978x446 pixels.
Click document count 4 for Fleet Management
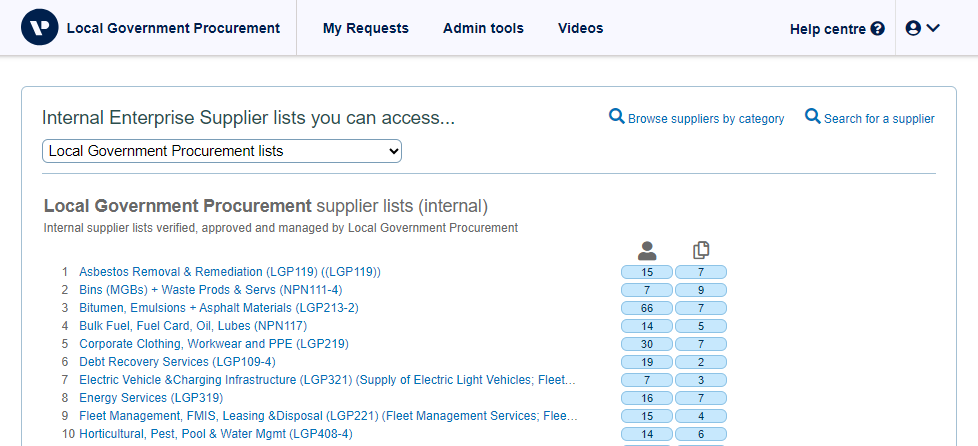[701, 416]
